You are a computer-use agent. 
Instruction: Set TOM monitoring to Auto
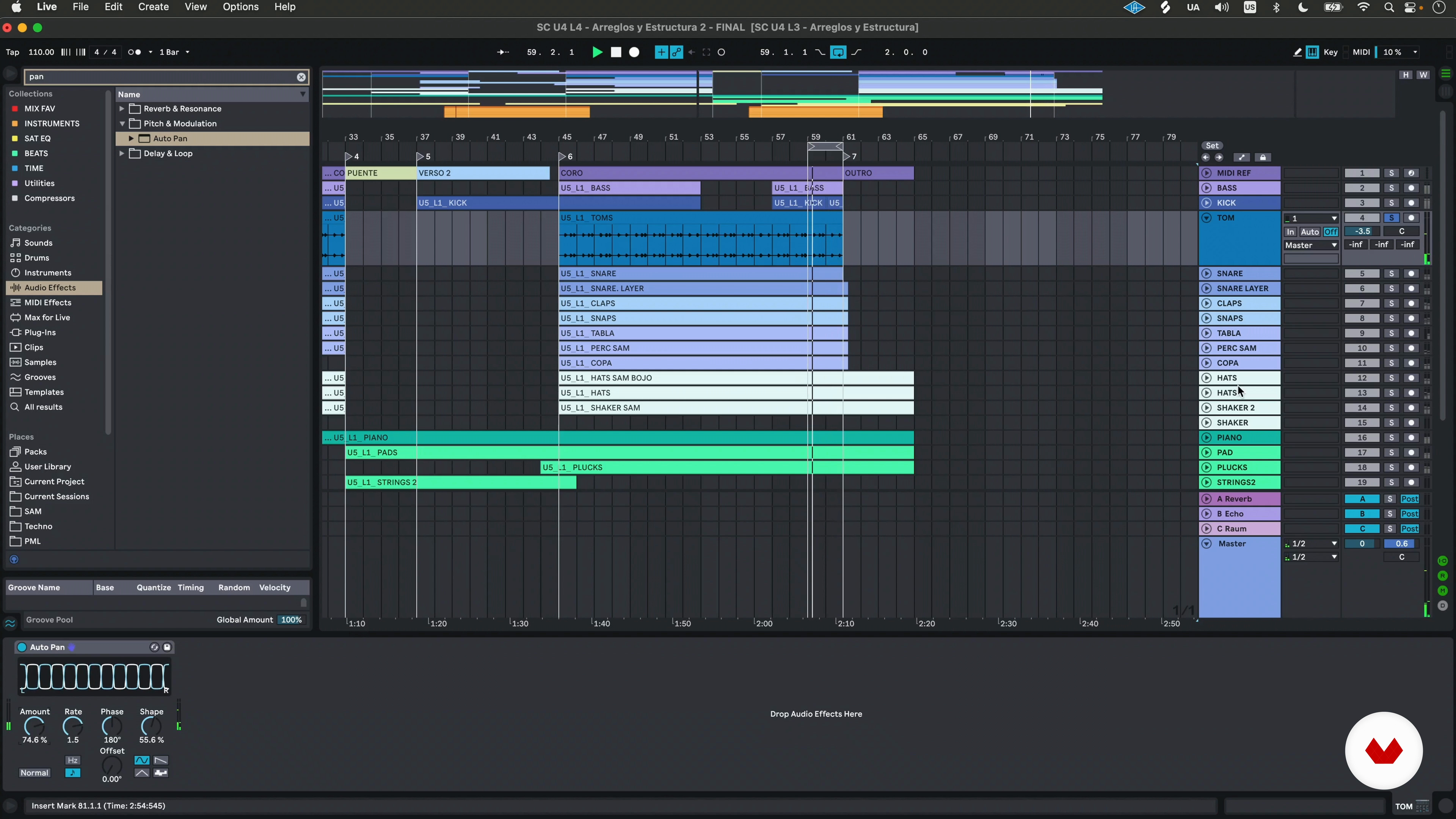[x=1310, y=232]
